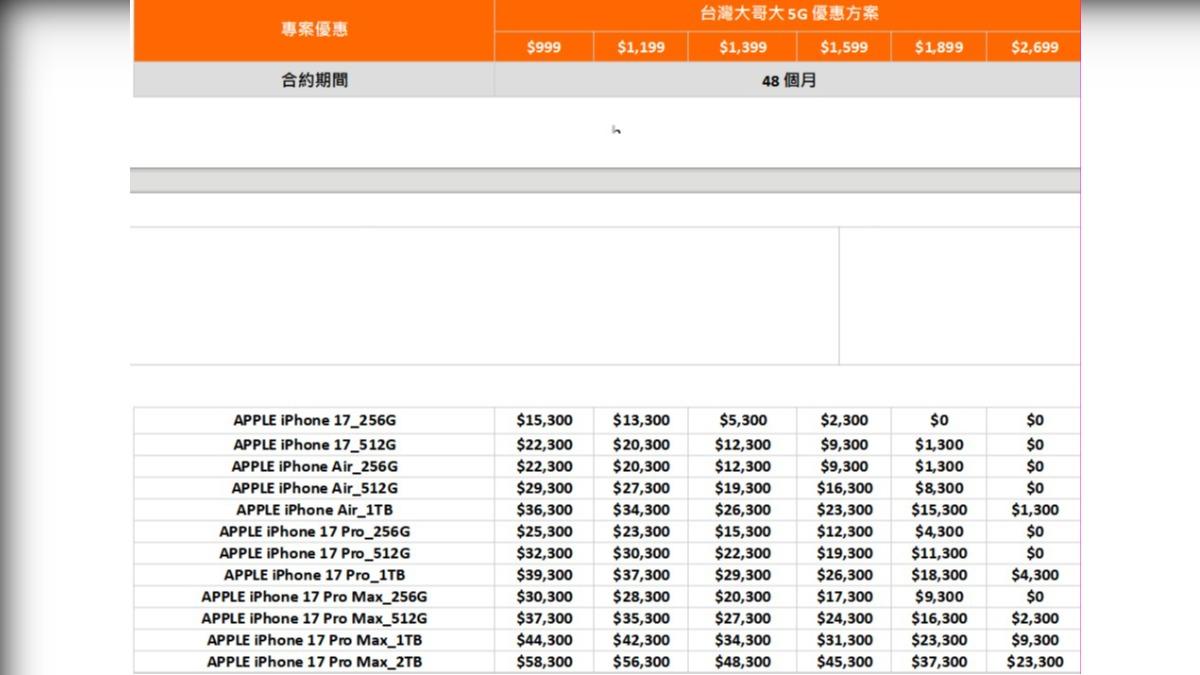Image resolution: width=1200 pixels, height=675 pixels.
Task: Select the $45,300 price for Pro Max_2TB
Action: coord(844,662)
